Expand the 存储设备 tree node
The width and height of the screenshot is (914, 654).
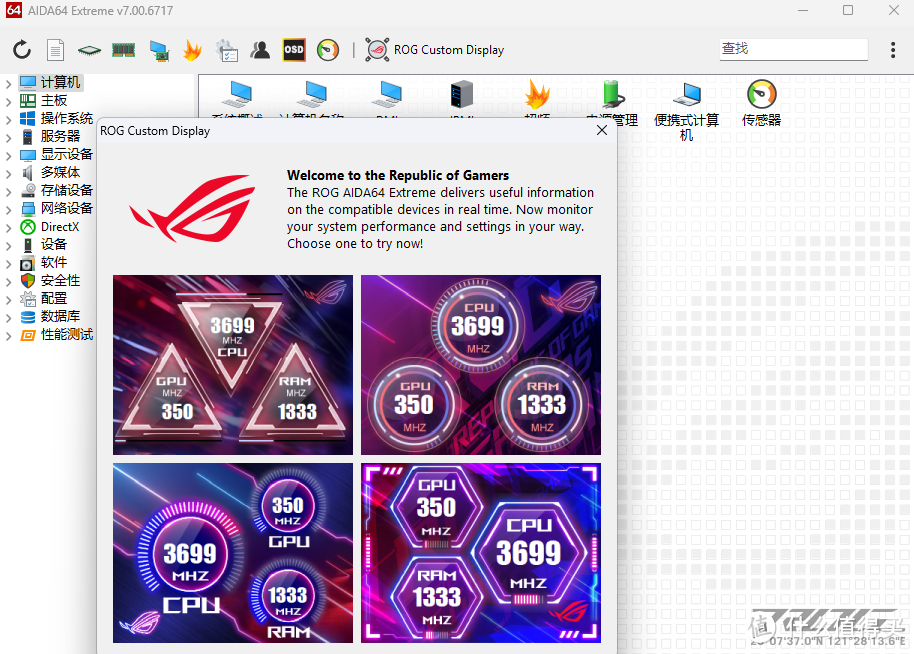pos(8,191)
